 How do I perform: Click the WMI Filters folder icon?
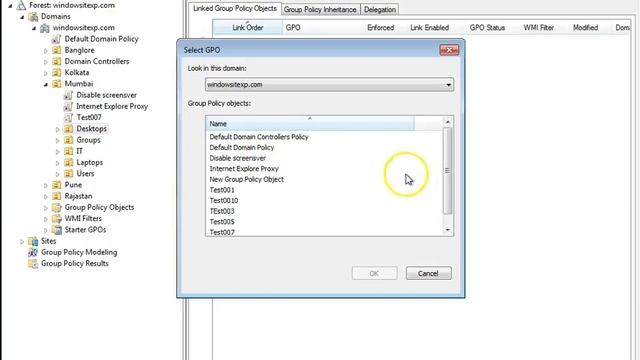coord(57,219)
